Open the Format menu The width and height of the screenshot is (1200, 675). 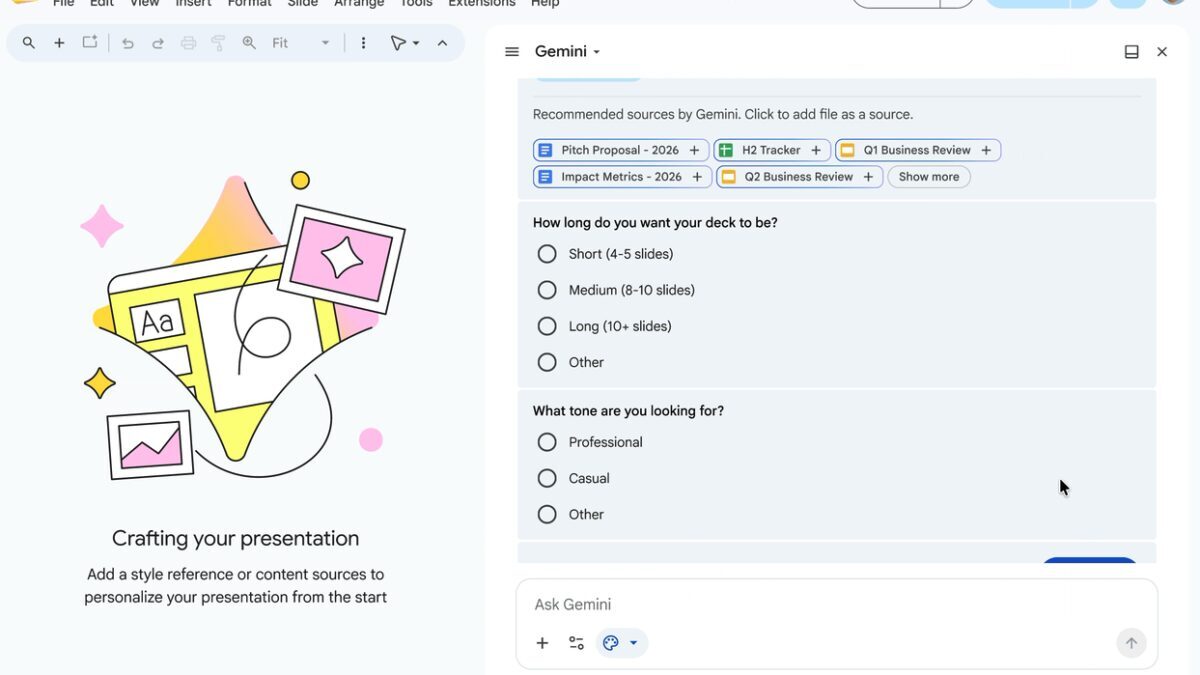[x=249, y=3]
